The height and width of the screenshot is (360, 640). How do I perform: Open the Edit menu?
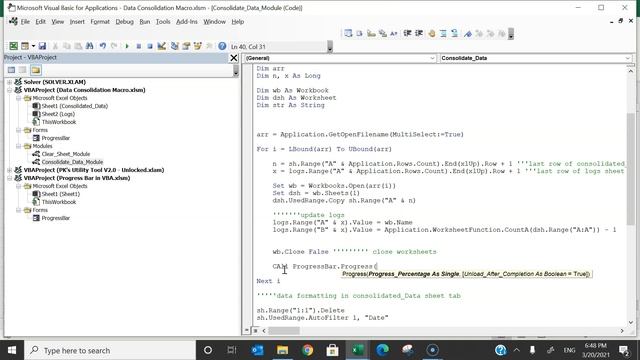40,22
